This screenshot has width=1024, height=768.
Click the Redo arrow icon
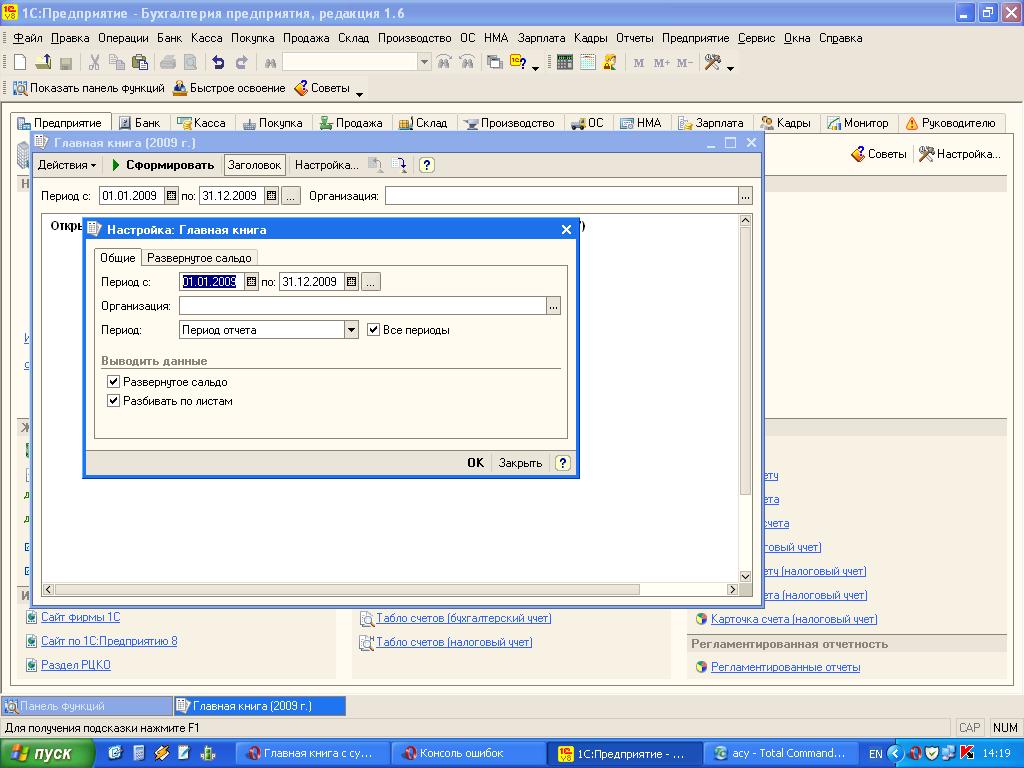[x=242, y=63]
